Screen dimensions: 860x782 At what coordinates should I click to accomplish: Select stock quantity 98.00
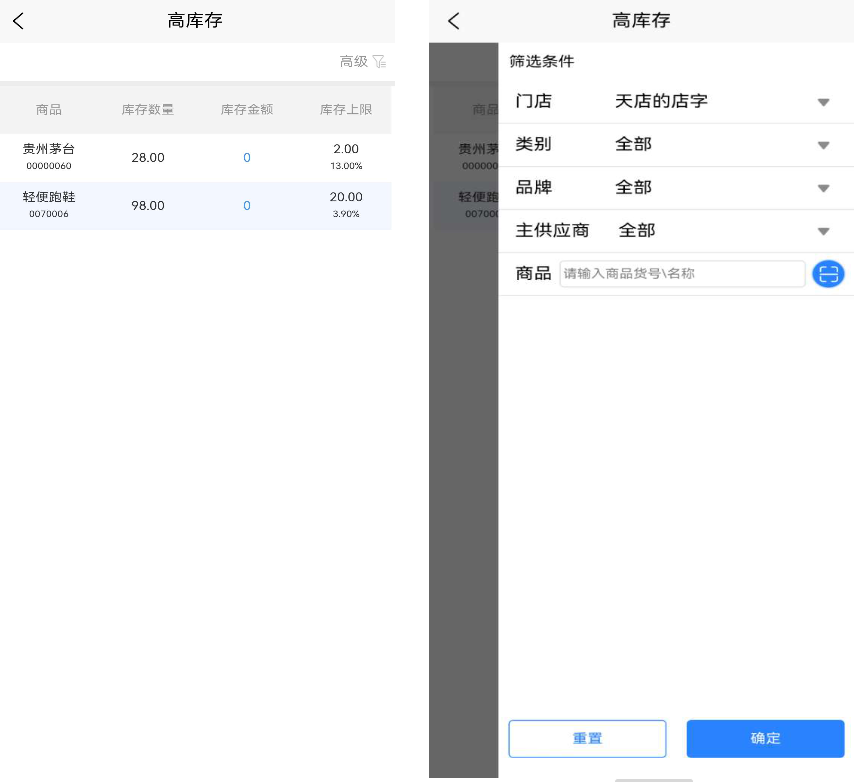pos(148,206)
